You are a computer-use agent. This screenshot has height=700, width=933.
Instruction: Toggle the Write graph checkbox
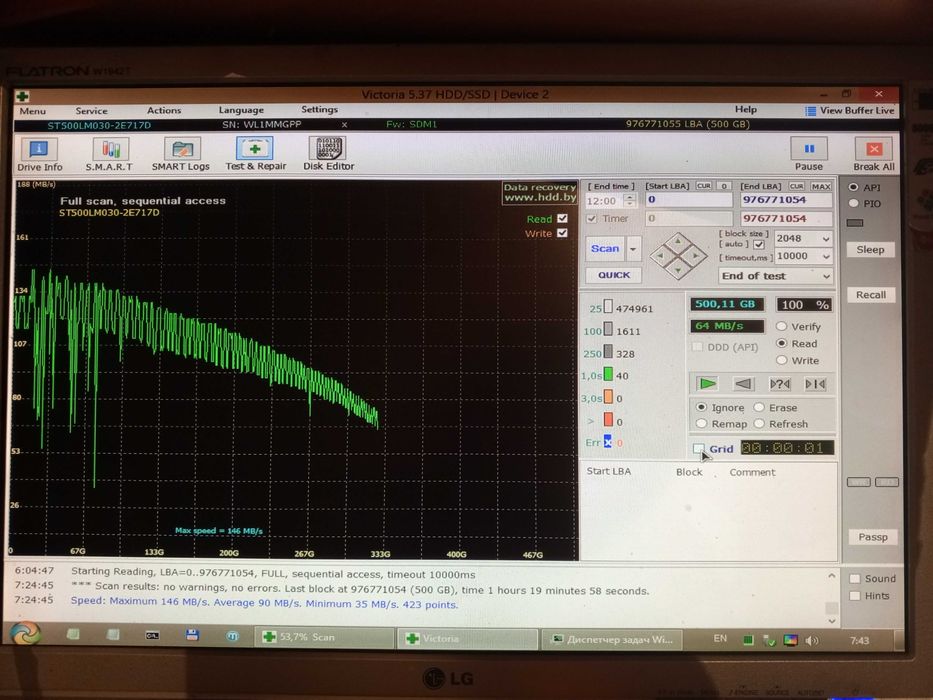pos(562,233)
